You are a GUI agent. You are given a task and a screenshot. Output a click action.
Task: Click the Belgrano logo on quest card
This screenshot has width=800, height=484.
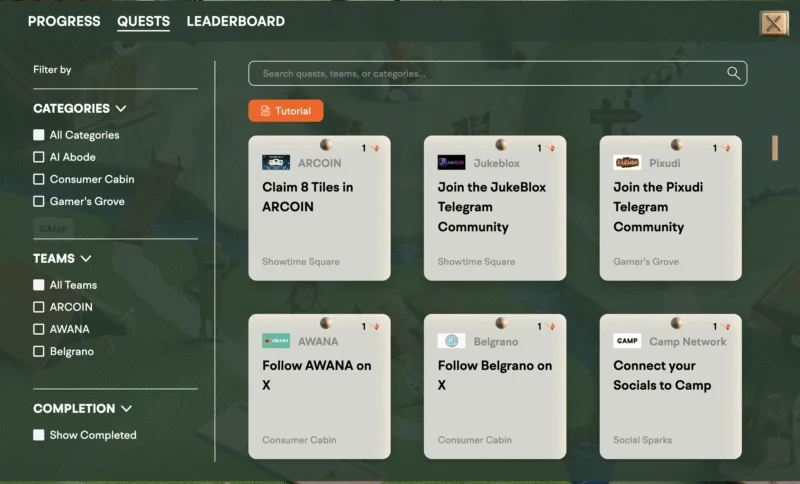452,341
